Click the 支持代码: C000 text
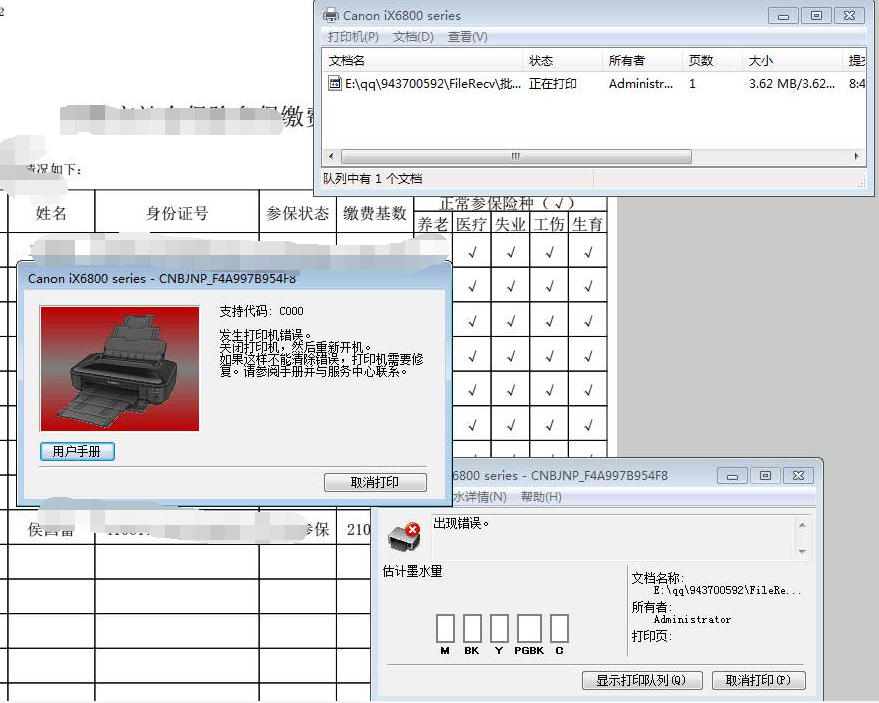The width and height of the screenshot is (879, 703). (x=261, y=311)
